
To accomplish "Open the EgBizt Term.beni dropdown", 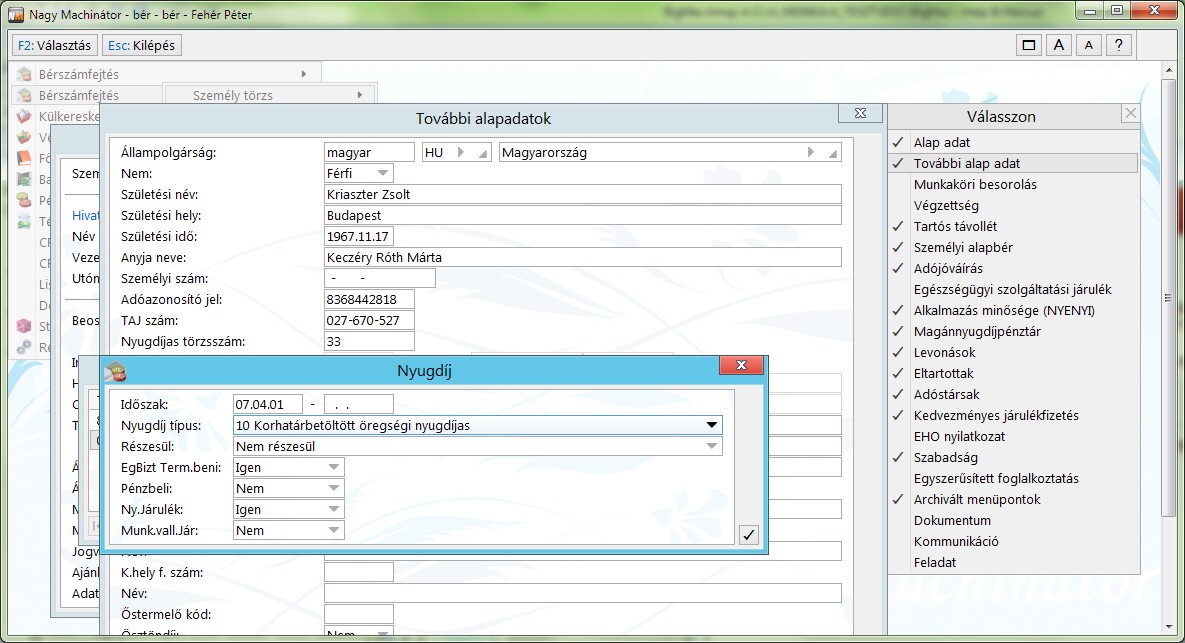I will point(333,468).
